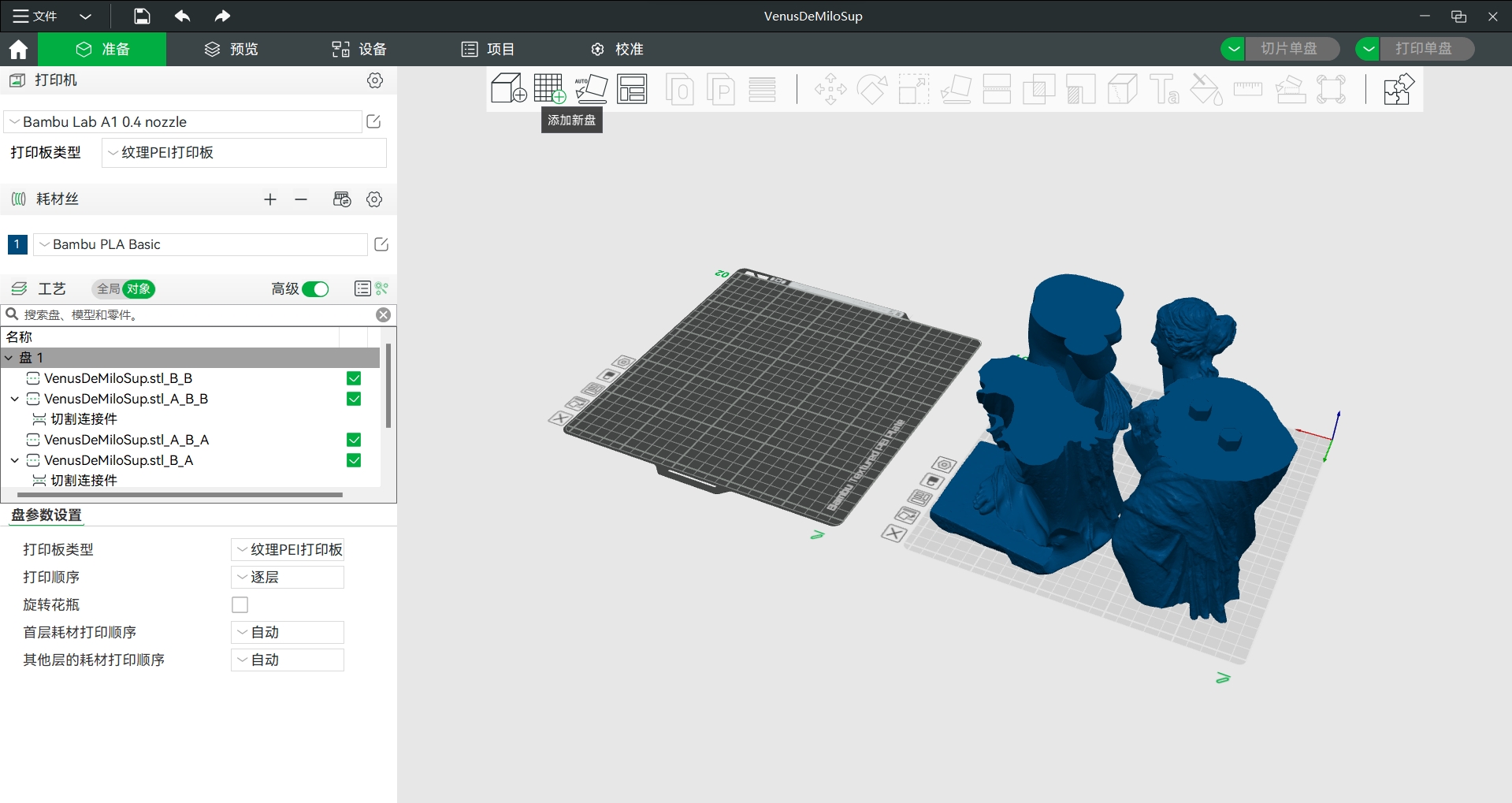Select the Support painting tool
The height and width of the screenshot is (803, 1512).
coord(1081,89)
